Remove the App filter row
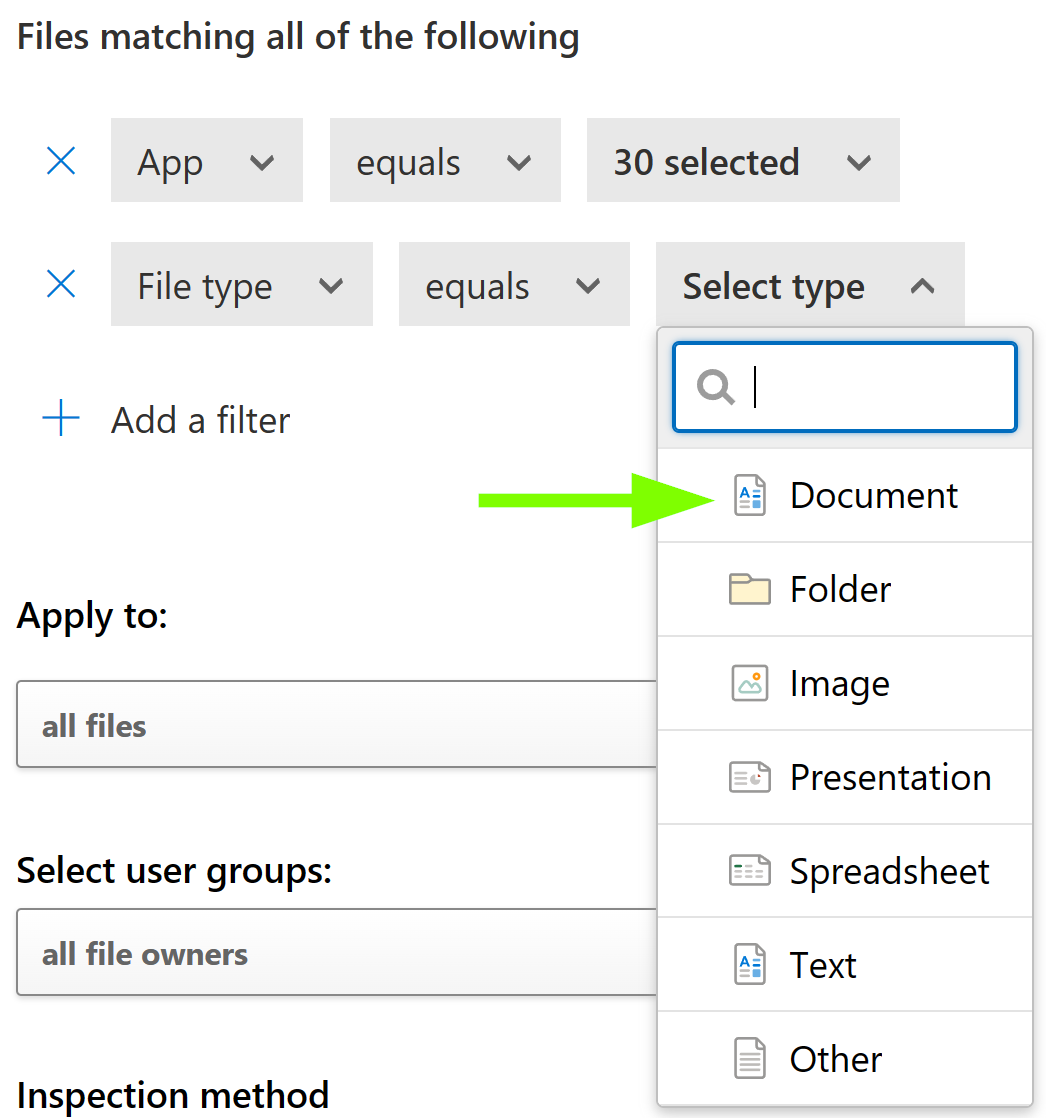The width and height of the screenshot is (1046, 1118). pyautogui.click(x=61, y=161)
